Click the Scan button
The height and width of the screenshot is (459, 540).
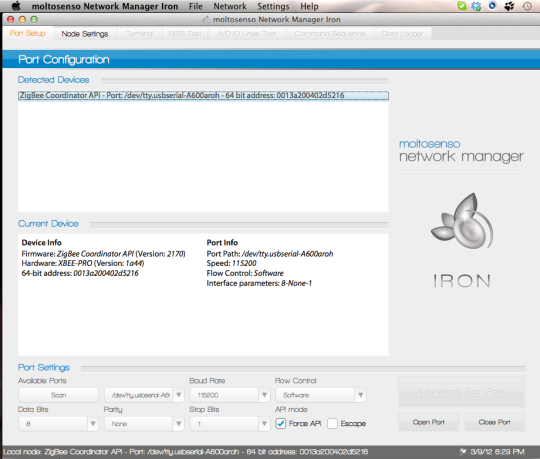58,395
